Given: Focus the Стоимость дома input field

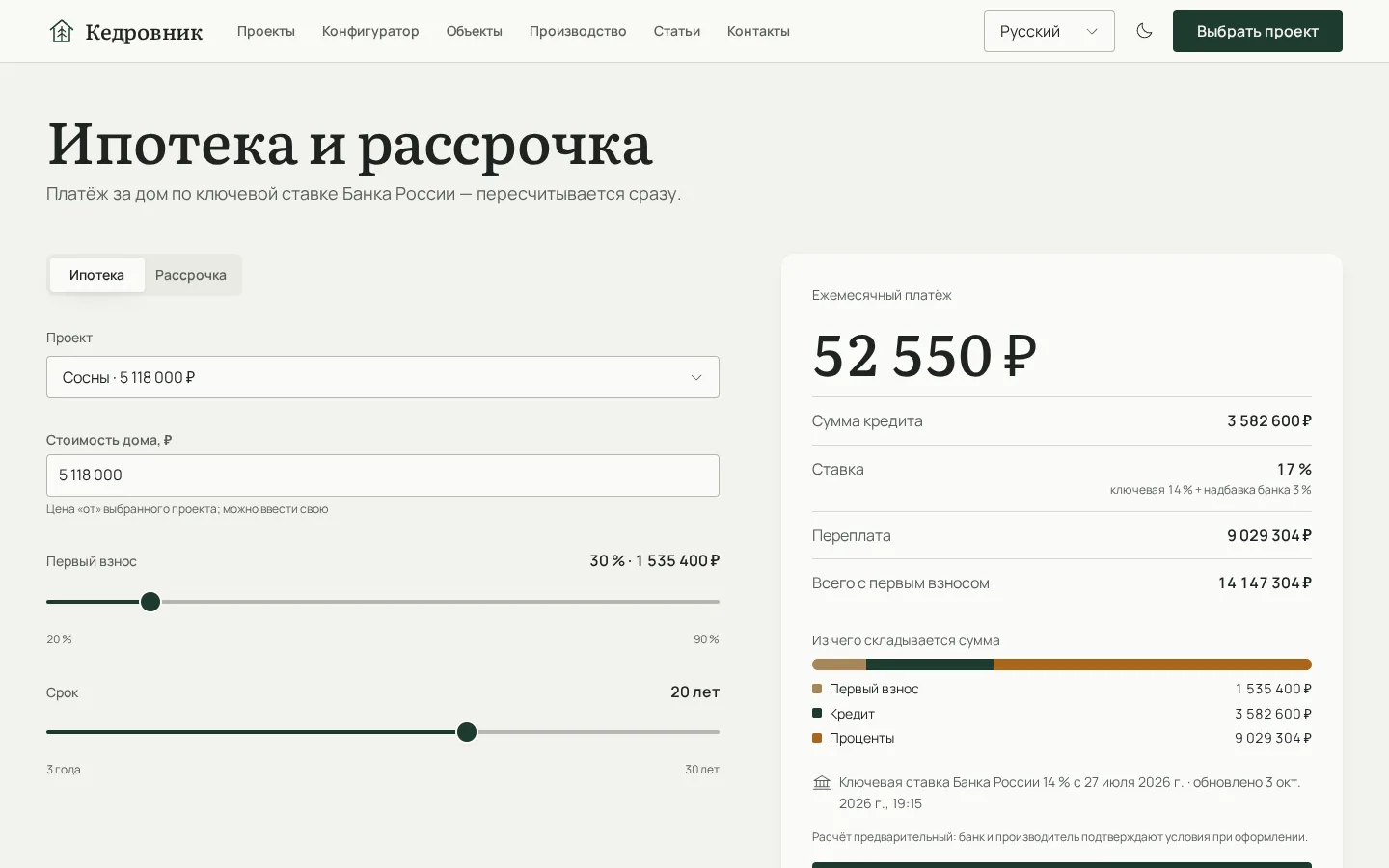Looking at the screenshot, I should 383,475.
